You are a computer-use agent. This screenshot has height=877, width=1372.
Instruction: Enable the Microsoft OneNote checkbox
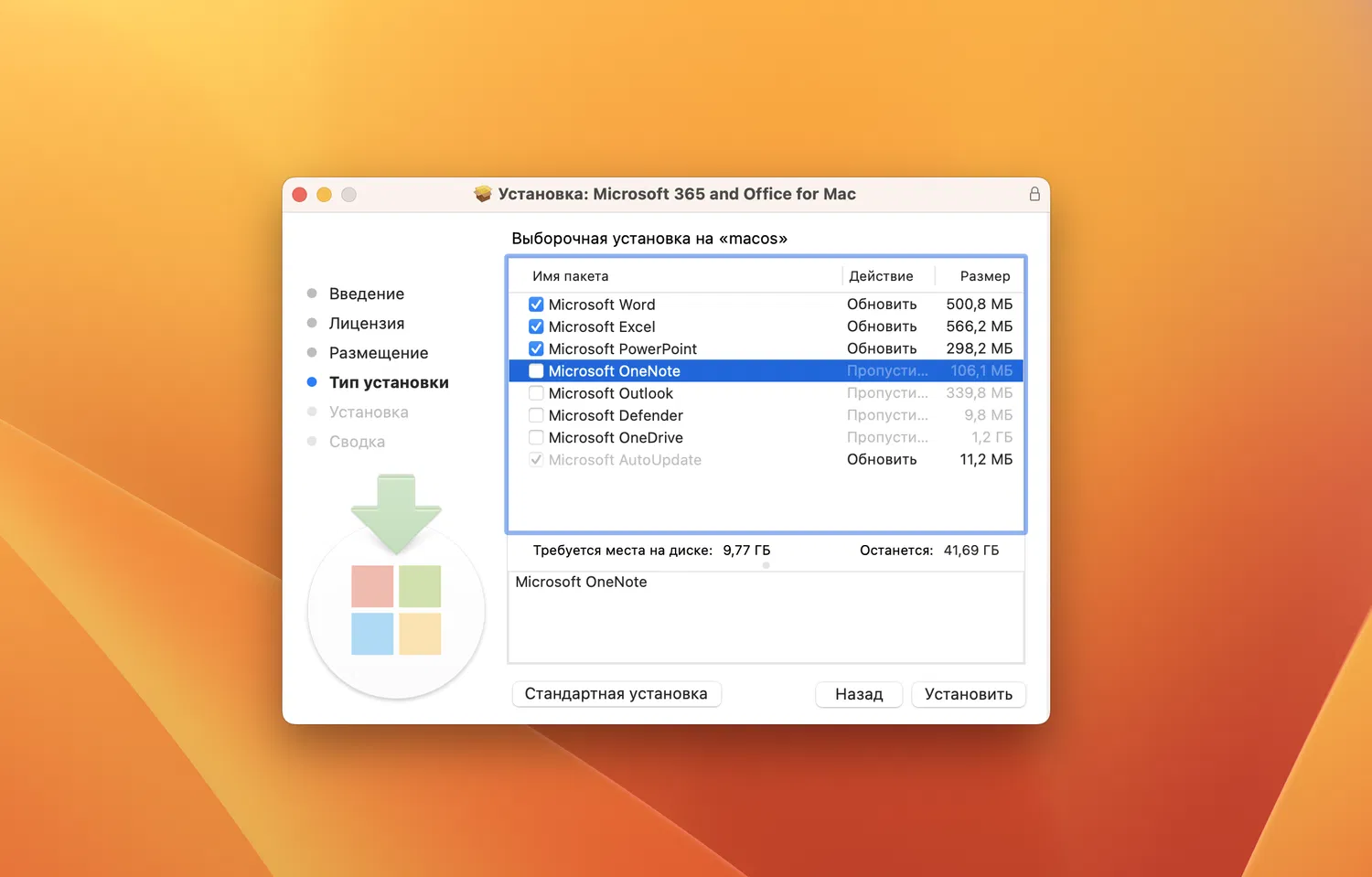(x=536, y=371)
